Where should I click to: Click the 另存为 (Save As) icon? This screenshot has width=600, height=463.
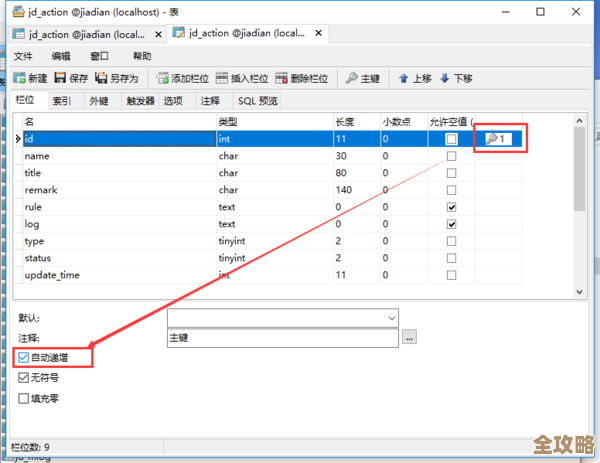pyautogui.click(x=101, y=78)
